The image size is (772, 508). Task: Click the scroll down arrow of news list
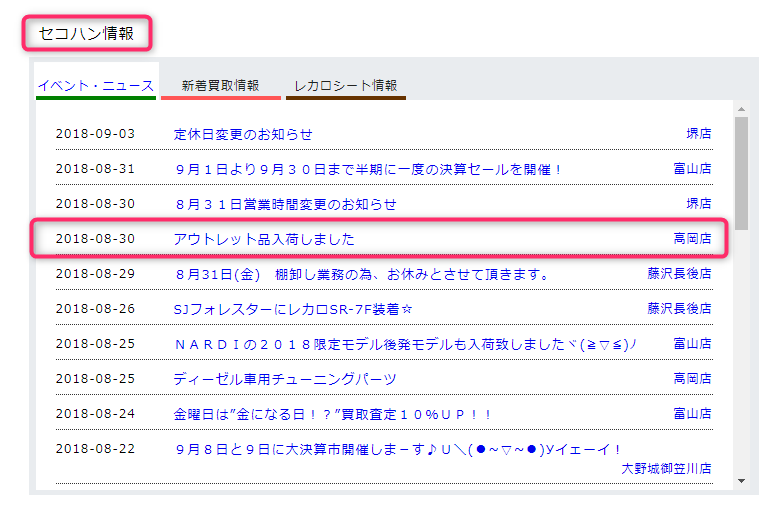[741, 481]
